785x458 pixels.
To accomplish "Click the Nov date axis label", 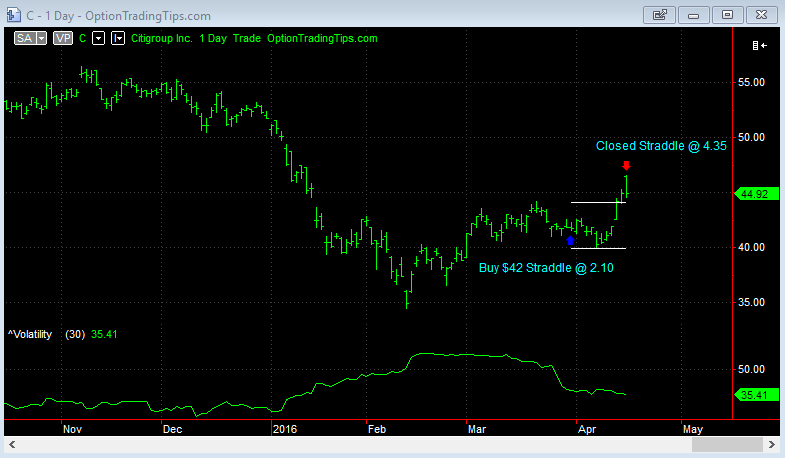I will tap(72, 429).
